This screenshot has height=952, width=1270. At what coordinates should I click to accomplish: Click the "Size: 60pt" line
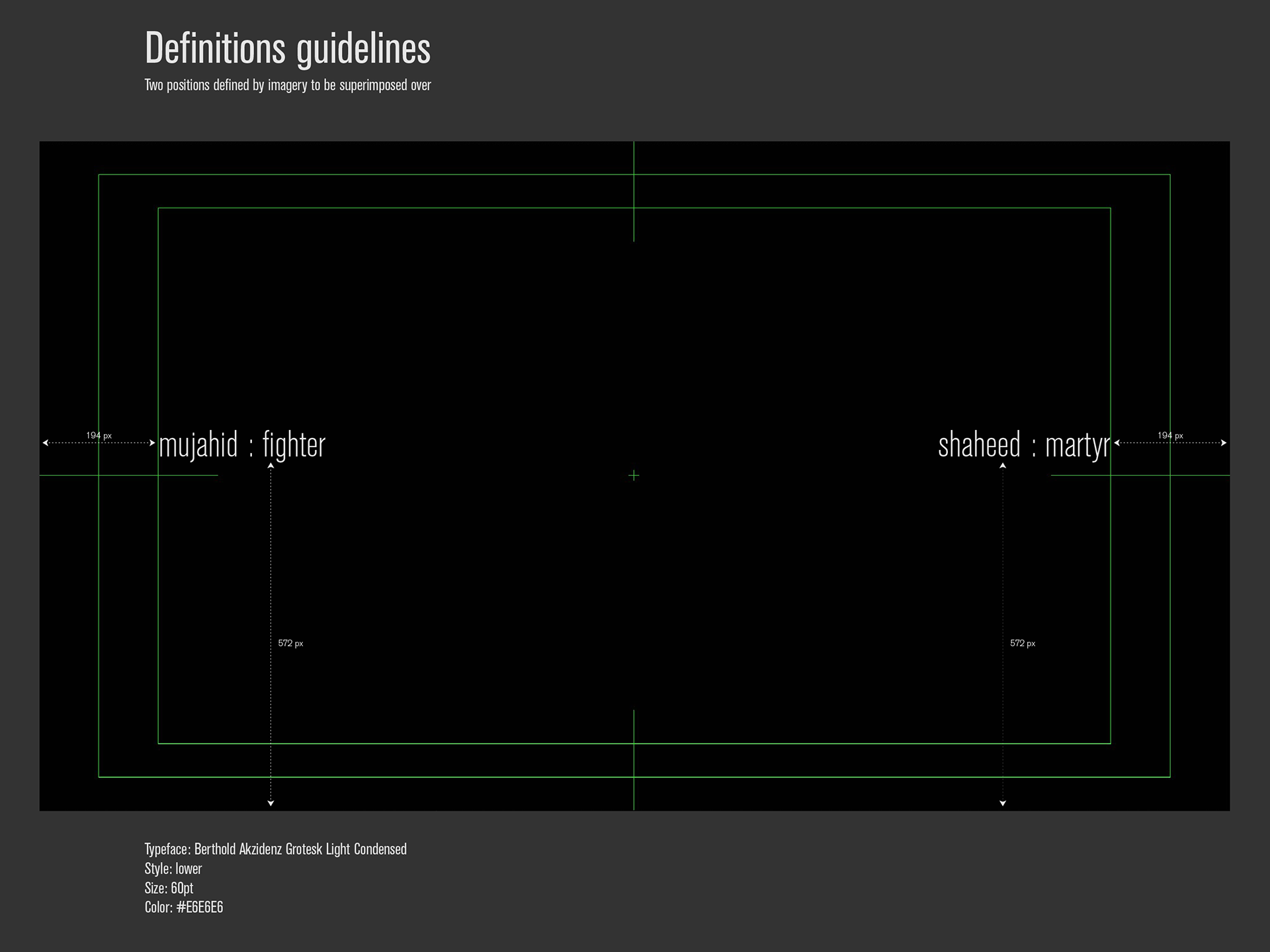pos(169,888)
